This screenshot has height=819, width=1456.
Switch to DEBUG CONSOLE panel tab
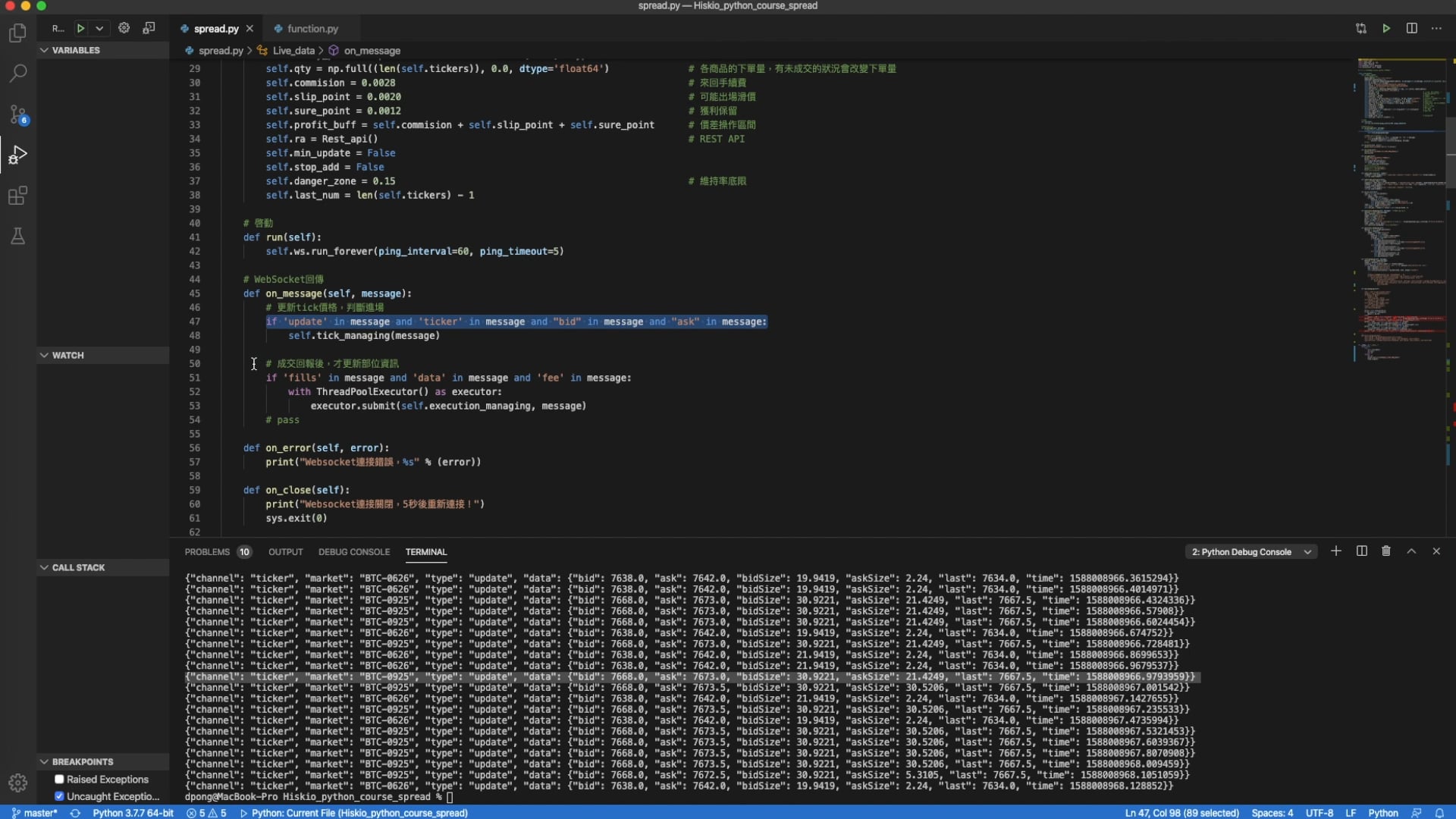click(353, 552)
